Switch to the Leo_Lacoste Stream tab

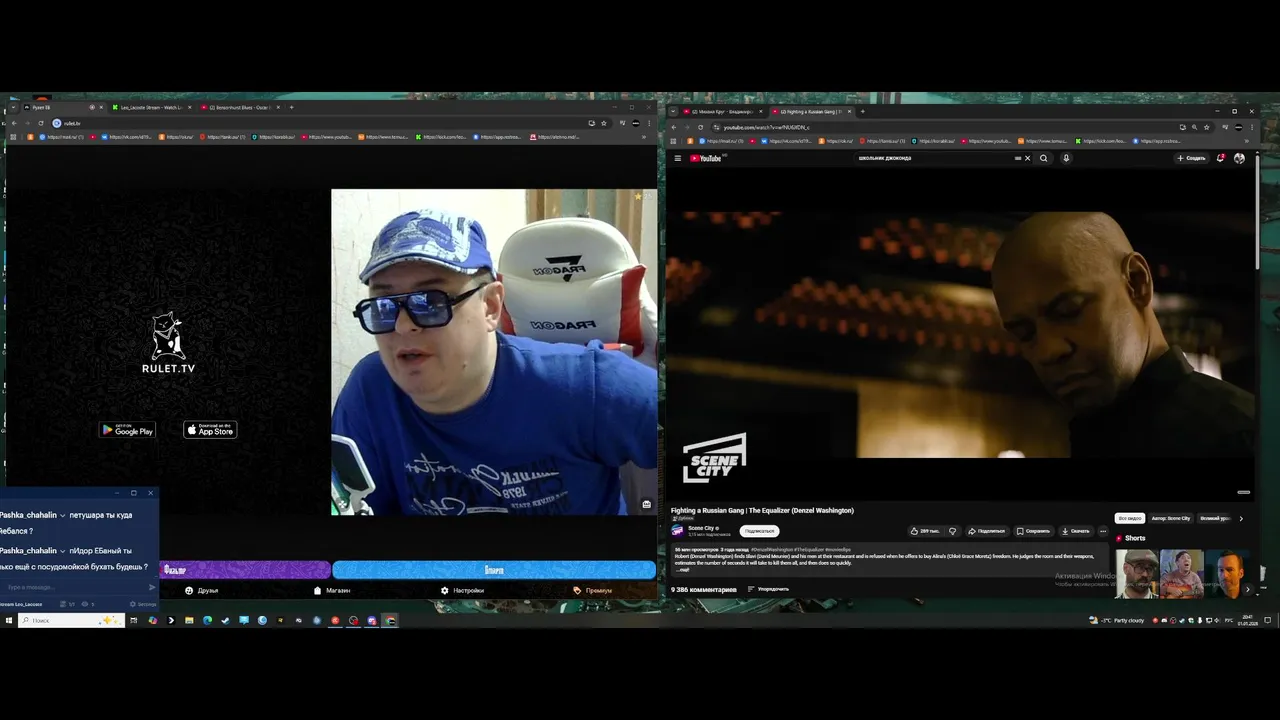point(150,107)
